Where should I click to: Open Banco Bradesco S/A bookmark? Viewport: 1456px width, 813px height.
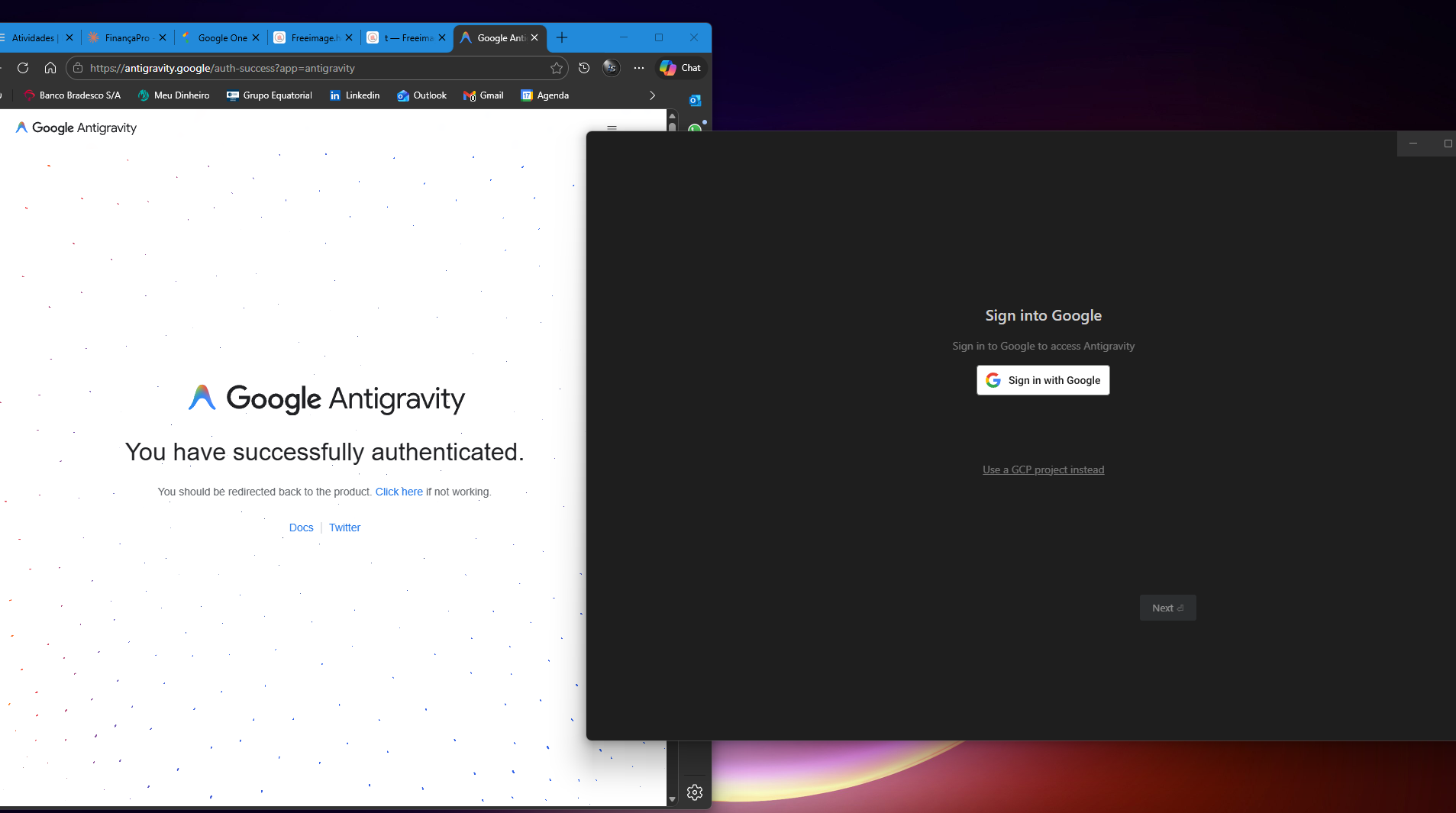(x=73, y=95)
